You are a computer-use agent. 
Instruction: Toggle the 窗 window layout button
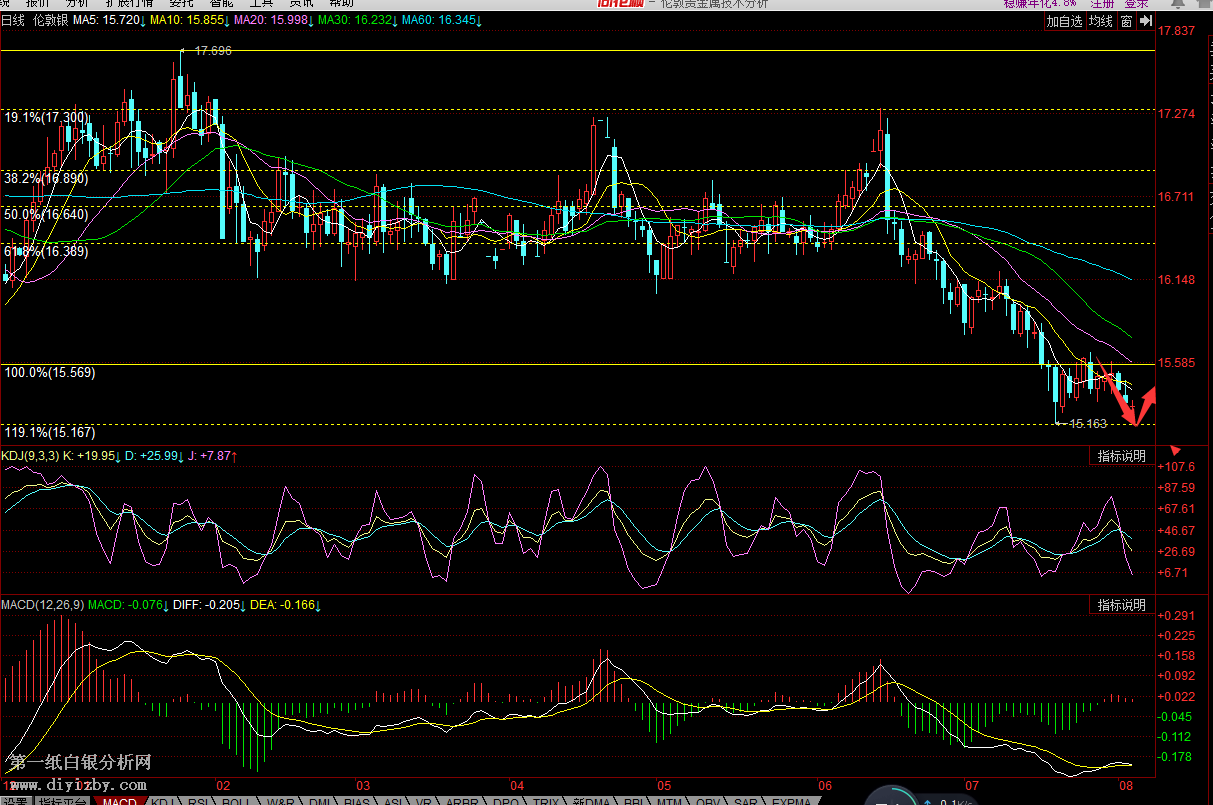(x=1127, y=21)
